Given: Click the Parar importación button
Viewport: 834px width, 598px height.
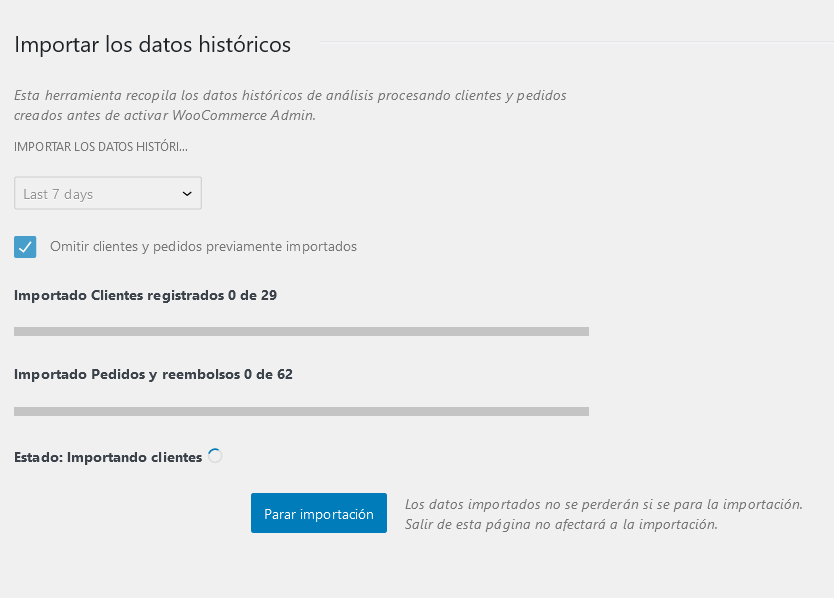Looking at the screenshot, I should 319,513.
